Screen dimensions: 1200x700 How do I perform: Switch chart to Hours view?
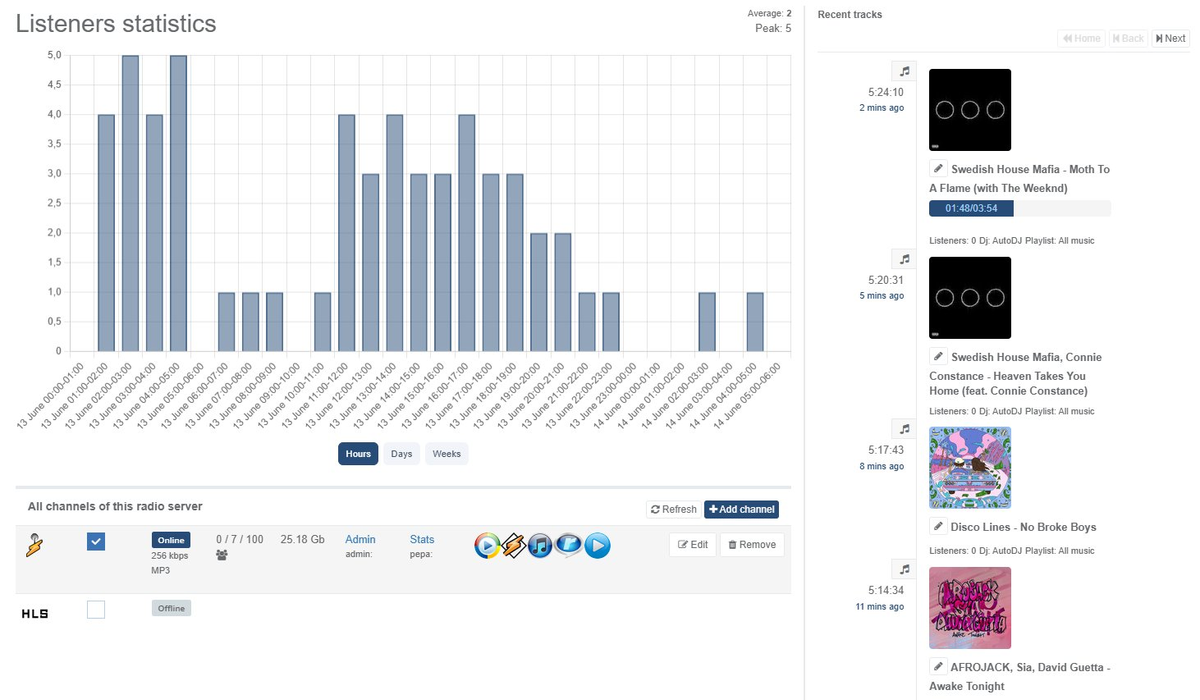(358, 454)
